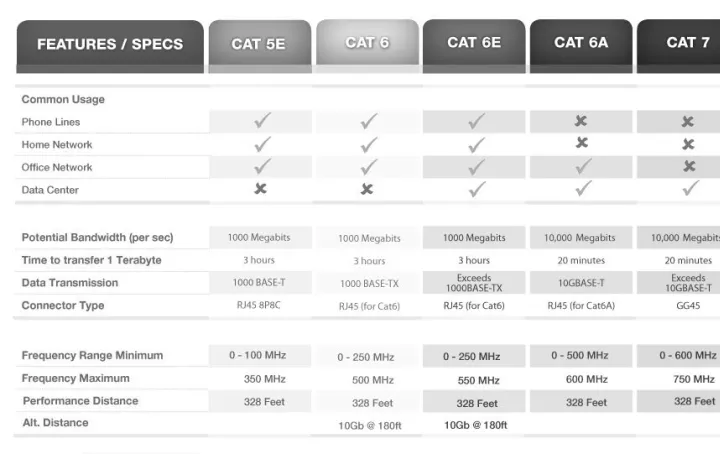
Task: Click the CAT 6 Office Network checkmark
Action: pos(369,167)
